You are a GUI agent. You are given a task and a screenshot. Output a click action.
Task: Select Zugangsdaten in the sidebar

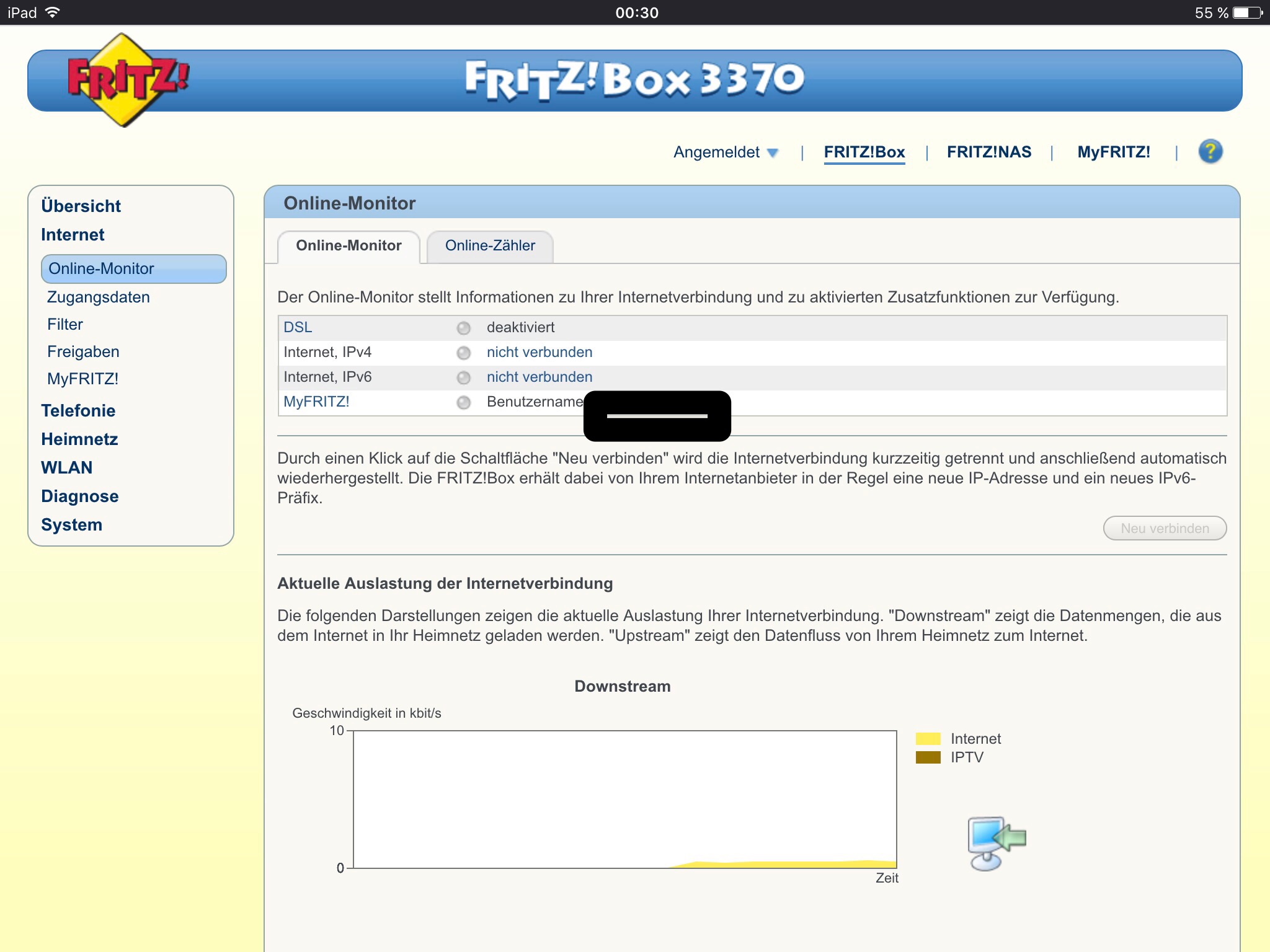(99, 297)
